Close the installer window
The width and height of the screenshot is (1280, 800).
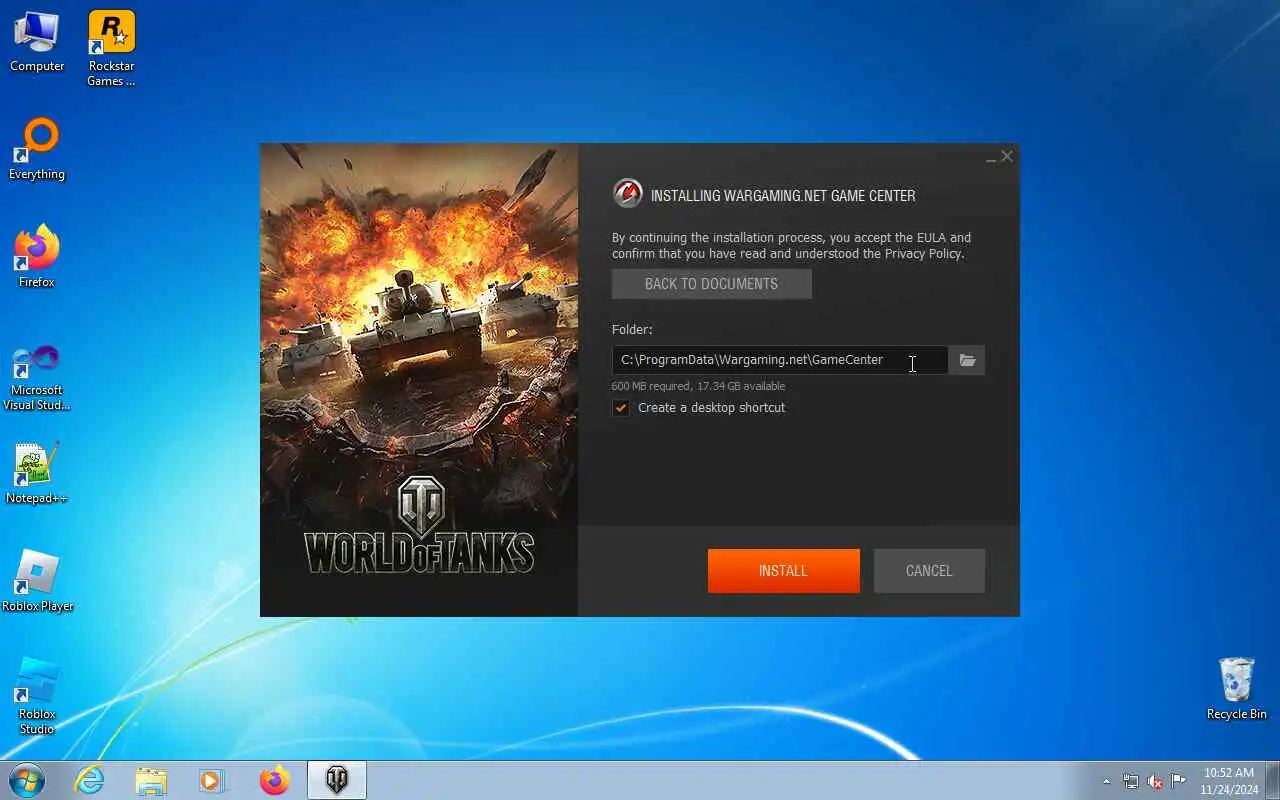point(1007,156)
